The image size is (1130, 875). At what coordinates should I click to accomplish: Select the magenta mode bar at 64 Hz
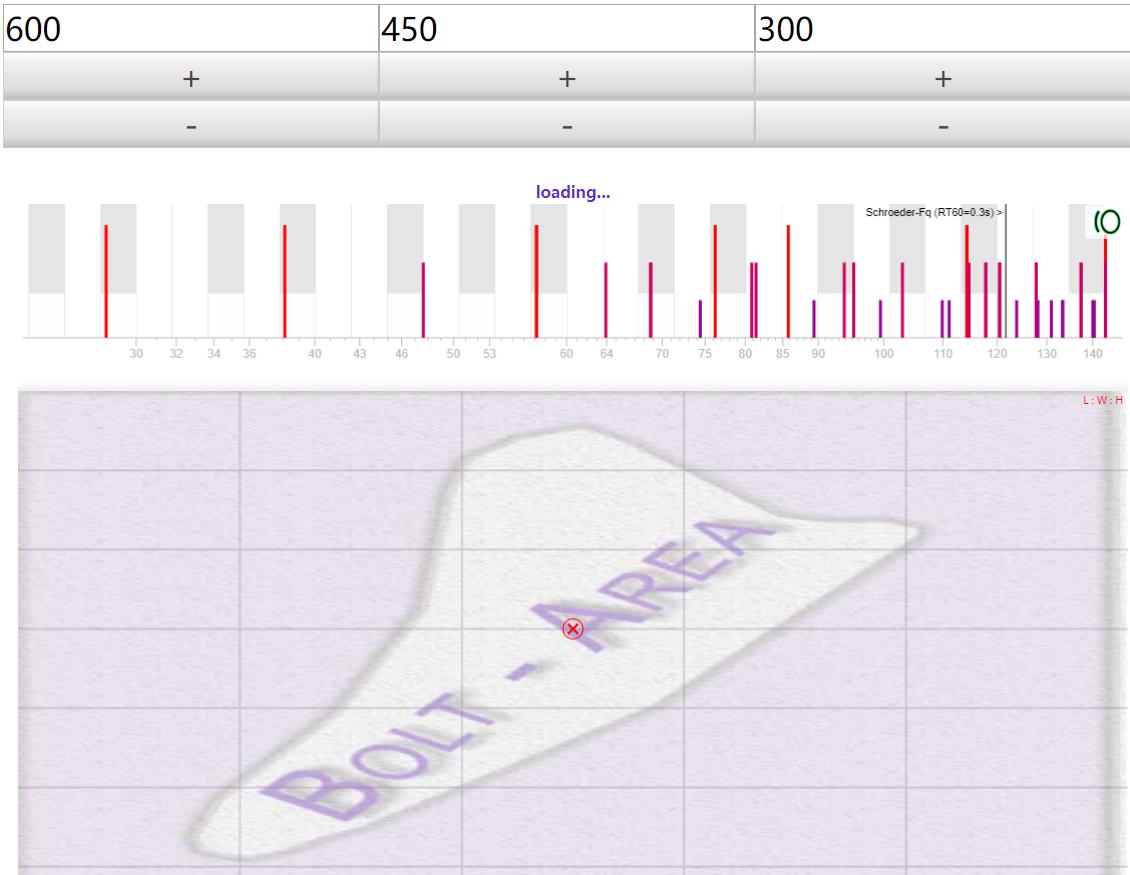606,300
